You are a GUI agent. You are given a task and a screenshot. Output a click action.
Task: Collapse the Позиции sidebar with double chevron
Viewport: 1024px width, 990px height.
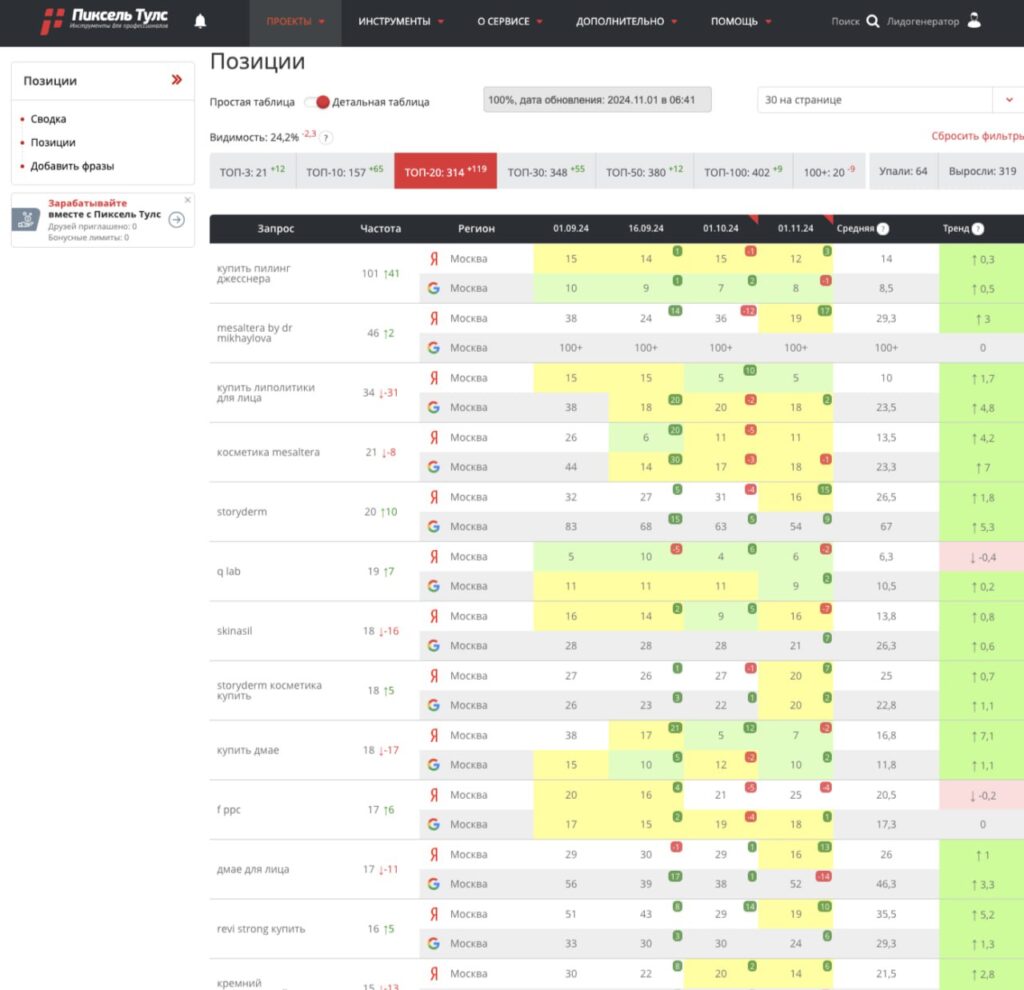[177, 80]
